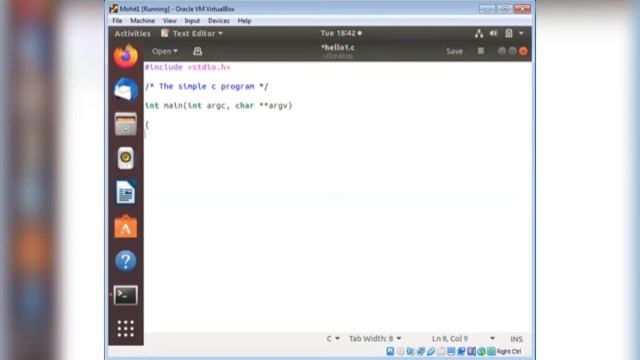Change the C language highlight mode

[x=333, y=339]
